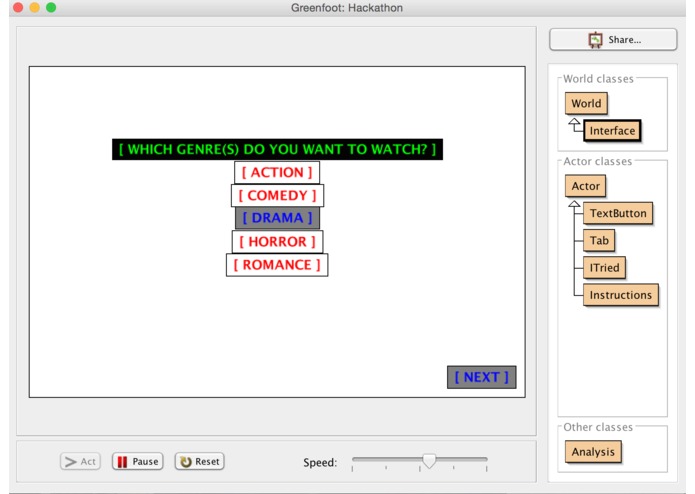Screen dimensions: 695x494
Task: Click the NEXT button in the world
Action: [482, 377]
